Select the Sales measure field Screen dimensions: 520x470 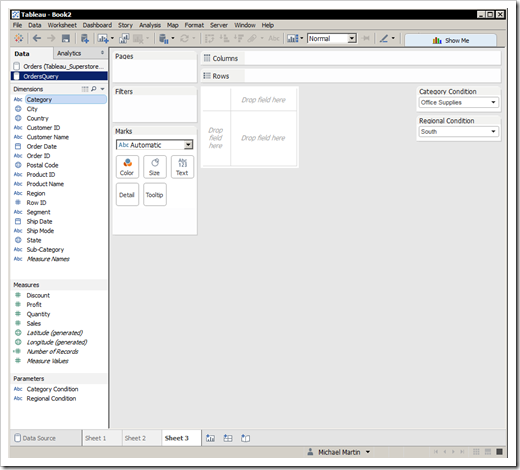tap(34, 323)
